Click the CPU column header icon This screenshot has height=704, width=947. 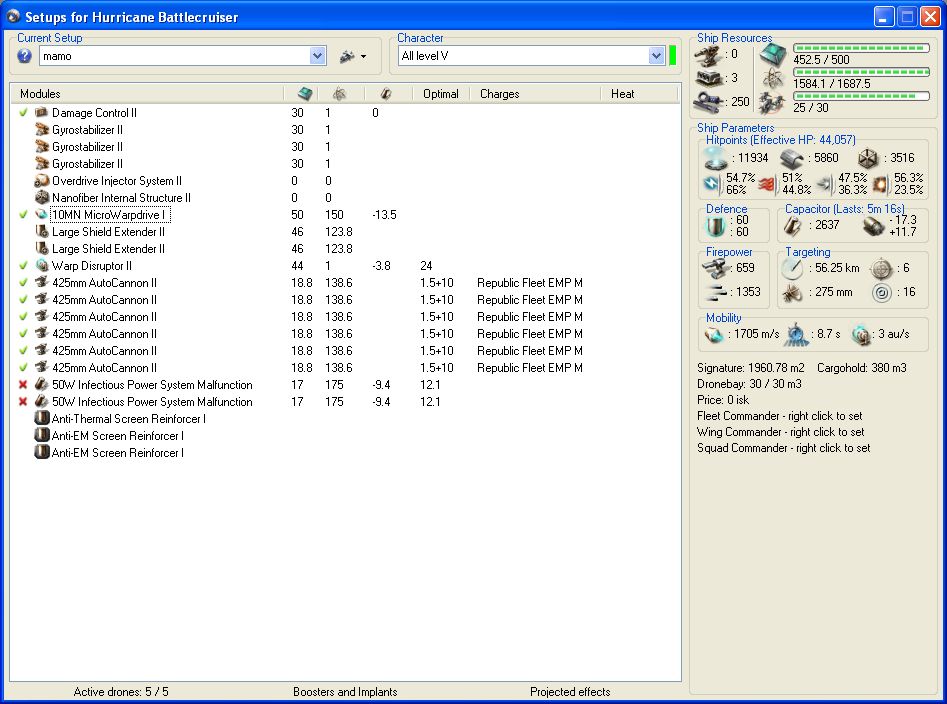(x=305, y=94)
